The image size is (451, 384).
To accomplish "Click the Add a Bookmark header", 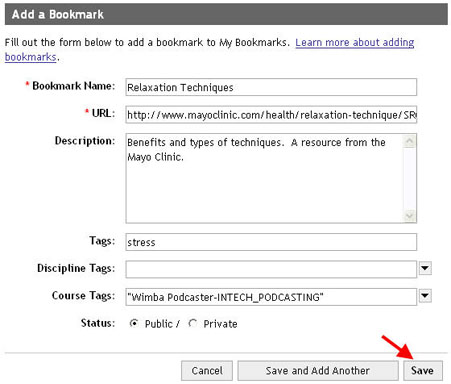I will [x=226, y=14].
